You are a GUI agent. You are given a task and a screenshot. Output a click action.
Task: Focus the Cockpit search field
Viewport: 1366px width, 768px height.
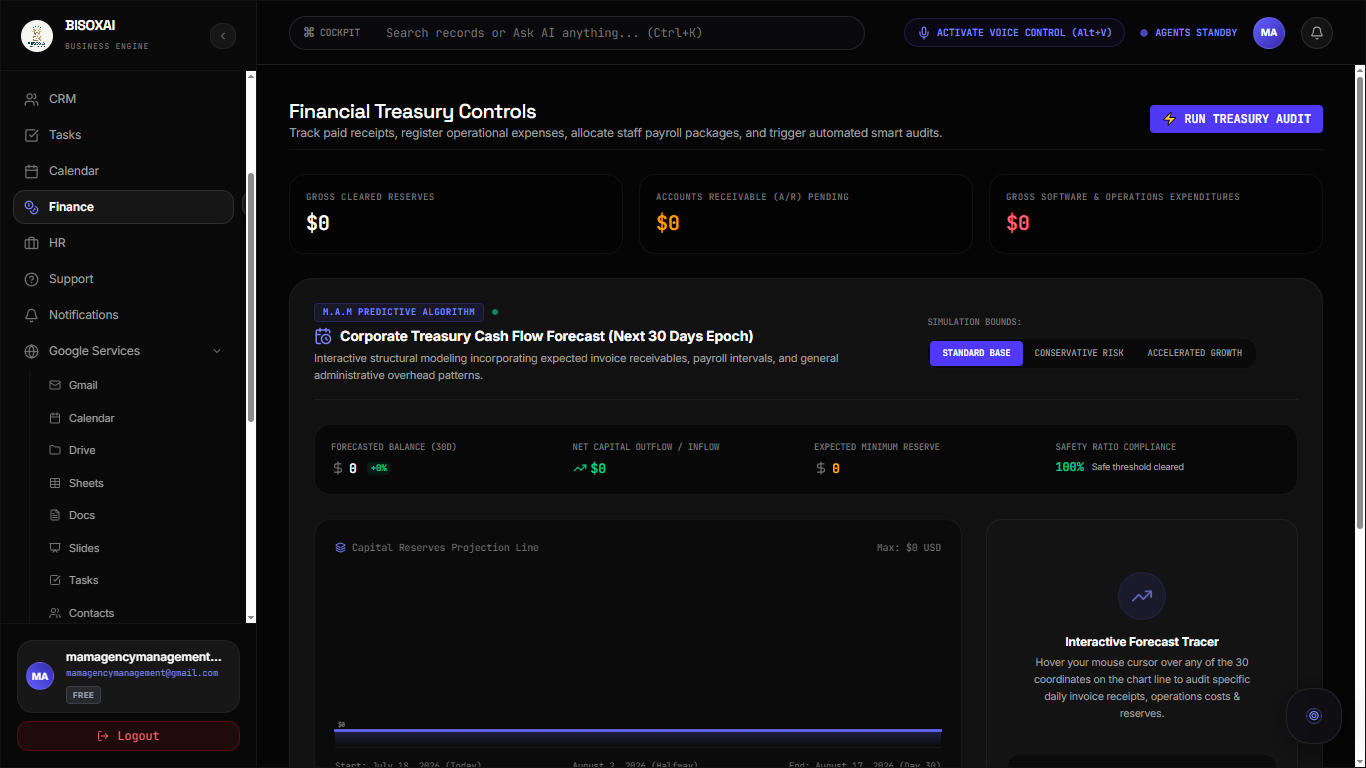pos(577,33)
